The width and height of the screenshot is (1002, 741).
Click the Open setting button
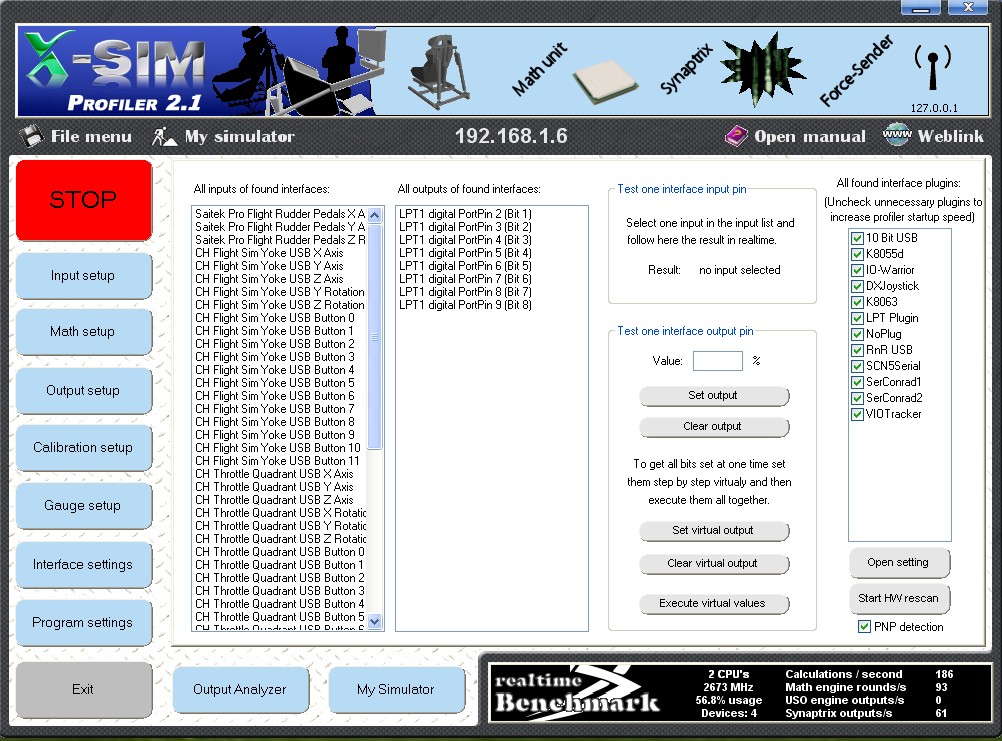898,562
